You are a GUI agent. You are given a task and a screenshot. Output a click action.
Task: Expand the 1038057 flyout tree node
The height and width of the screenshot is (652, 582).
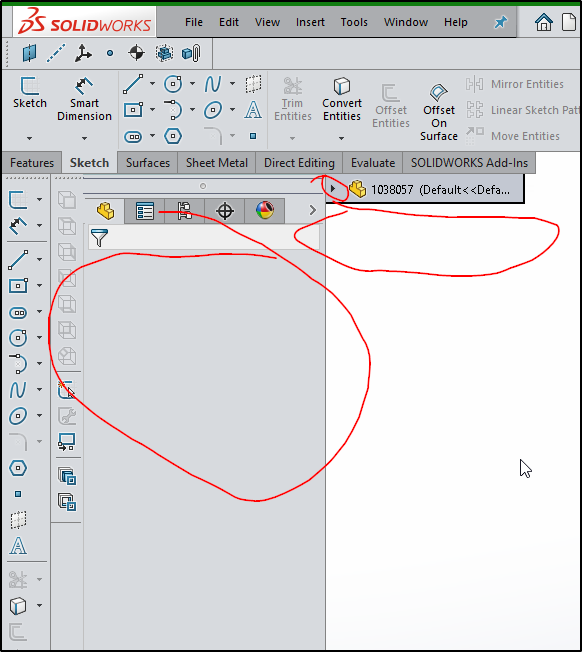[x=333, y=189]
